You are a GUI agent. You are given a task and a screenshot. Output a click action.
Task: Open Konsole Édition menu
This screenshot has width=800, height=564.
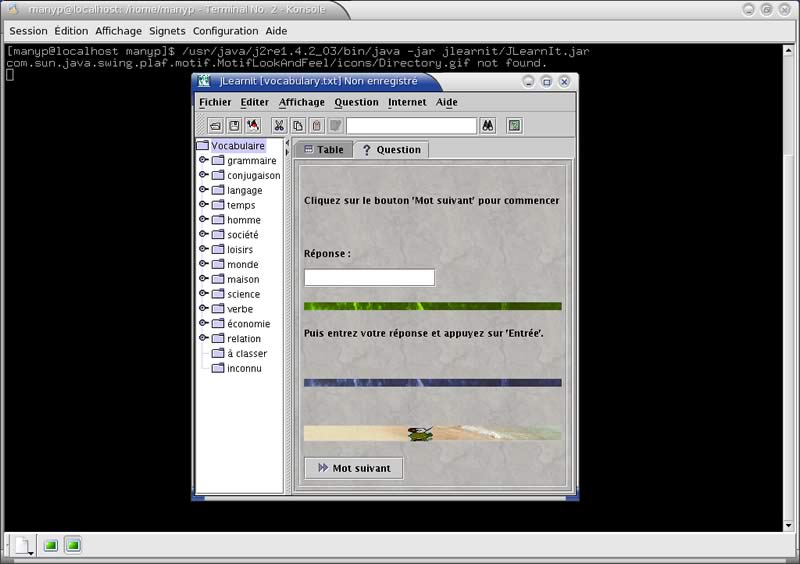tap(71, 31)
